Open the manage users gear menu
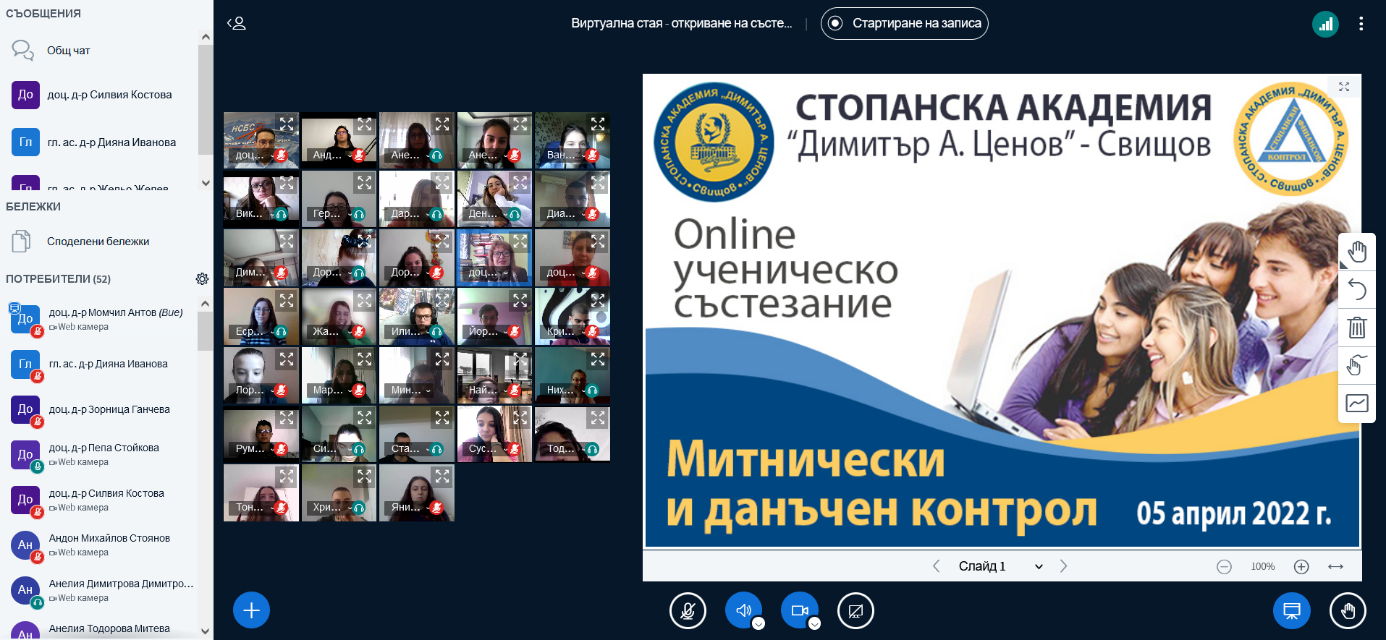Viewport: 1386px width, 640px height. click(x=202, y=279)
